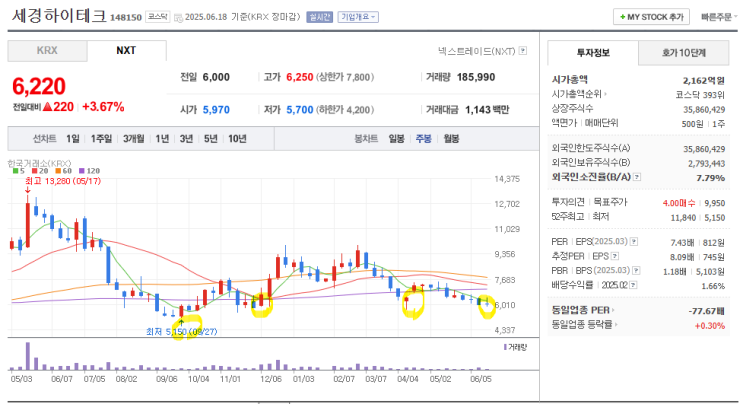Viewport: 743px width, 404px height.
Task: Click the 시가 value 5,970
Action: 216,110
